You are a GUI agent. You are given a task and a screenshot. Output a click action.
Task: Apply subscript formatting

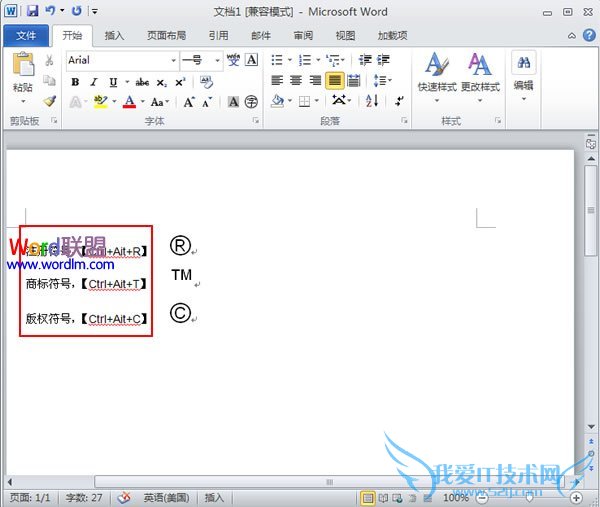coord(161,83)
